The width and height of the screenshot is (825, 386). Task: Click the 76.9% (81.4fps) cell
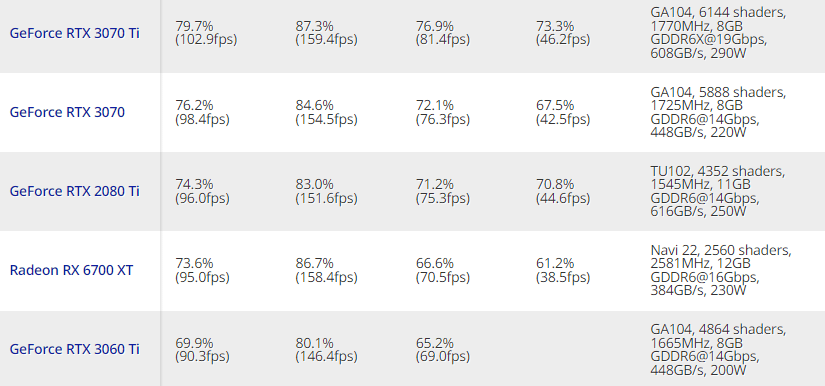pos(443,33)
